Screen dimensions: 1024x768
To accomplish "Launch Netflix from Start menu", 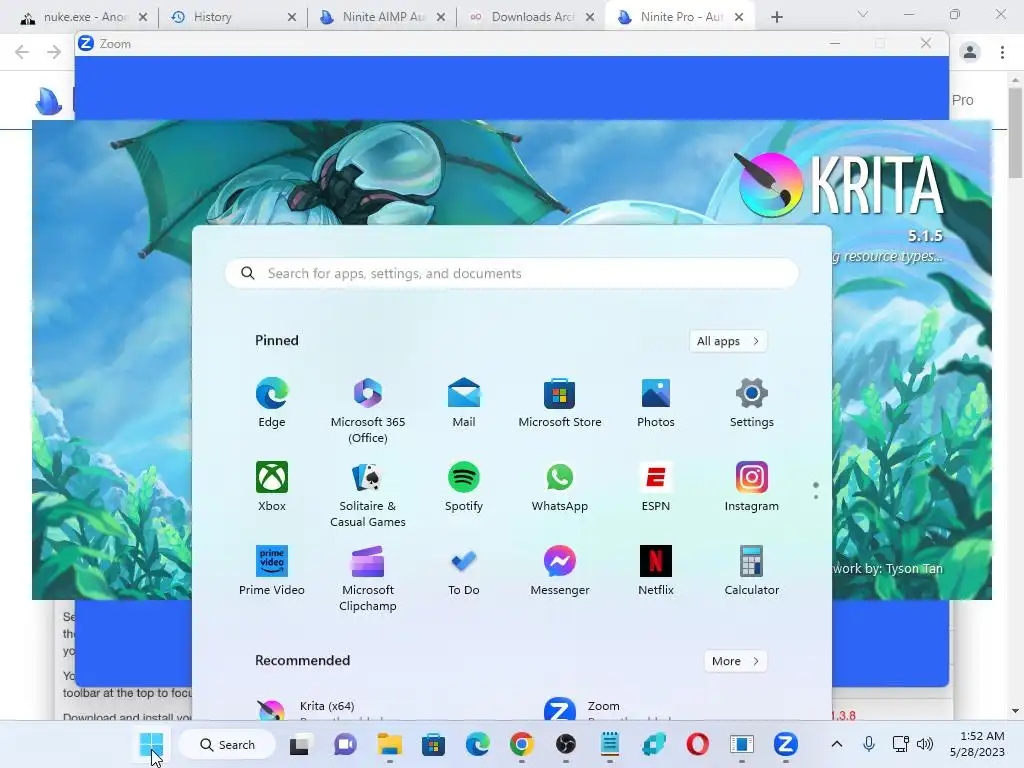I will (656, 570).
